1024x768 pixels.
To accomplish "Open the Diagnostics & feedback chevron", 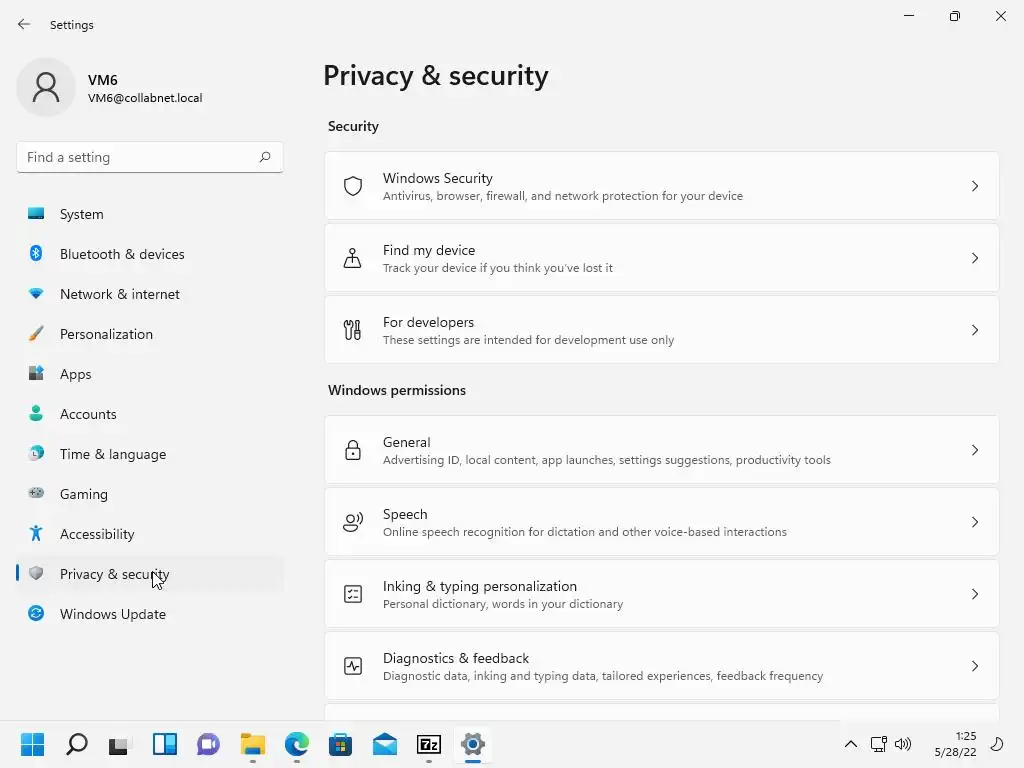I will (x=975, y=666).
